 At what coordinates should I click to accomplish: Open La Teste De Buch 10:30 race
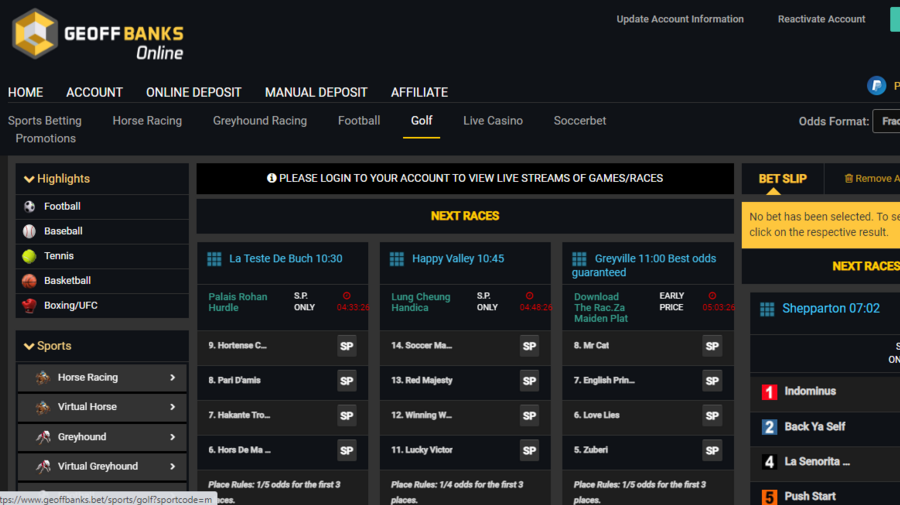point(285,259)
